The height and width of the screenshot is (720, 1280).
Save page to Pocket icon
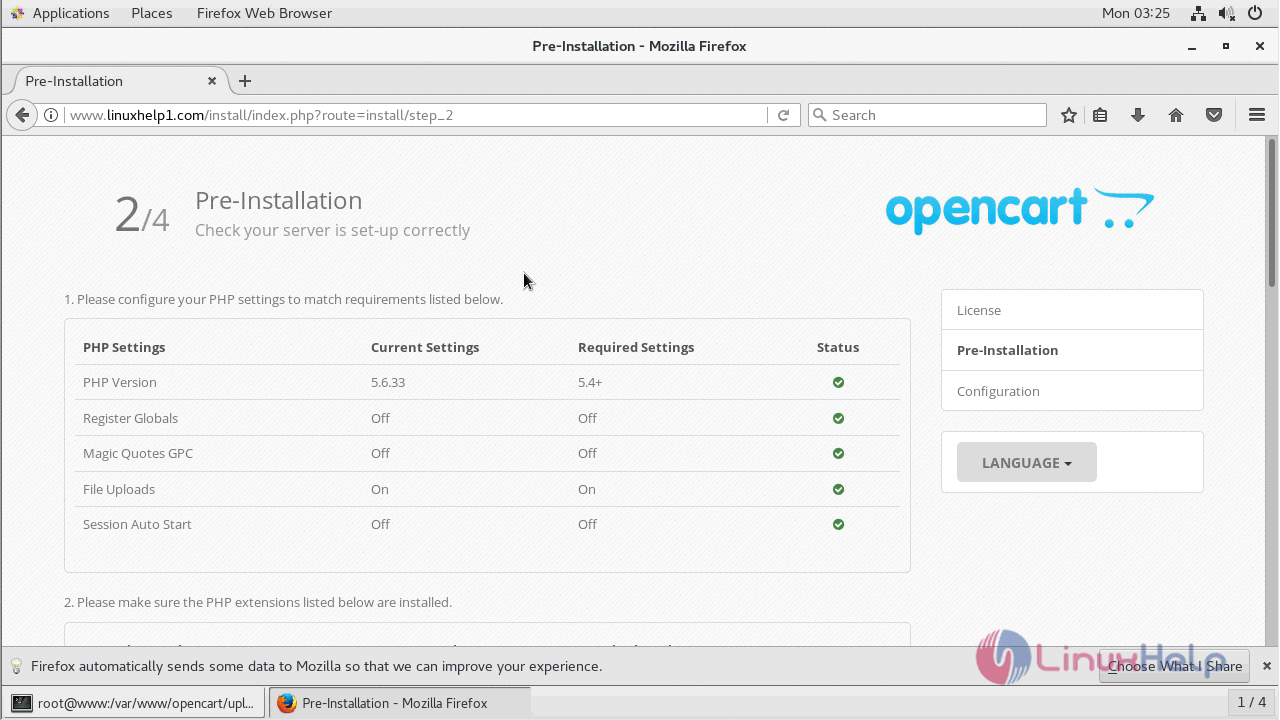pos(1214,115)
